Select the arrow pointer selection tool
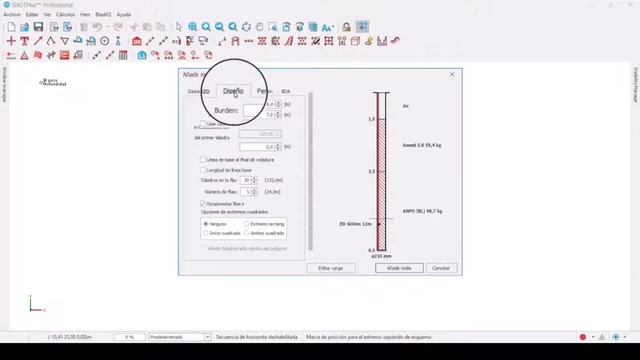 tap(179, 27)
